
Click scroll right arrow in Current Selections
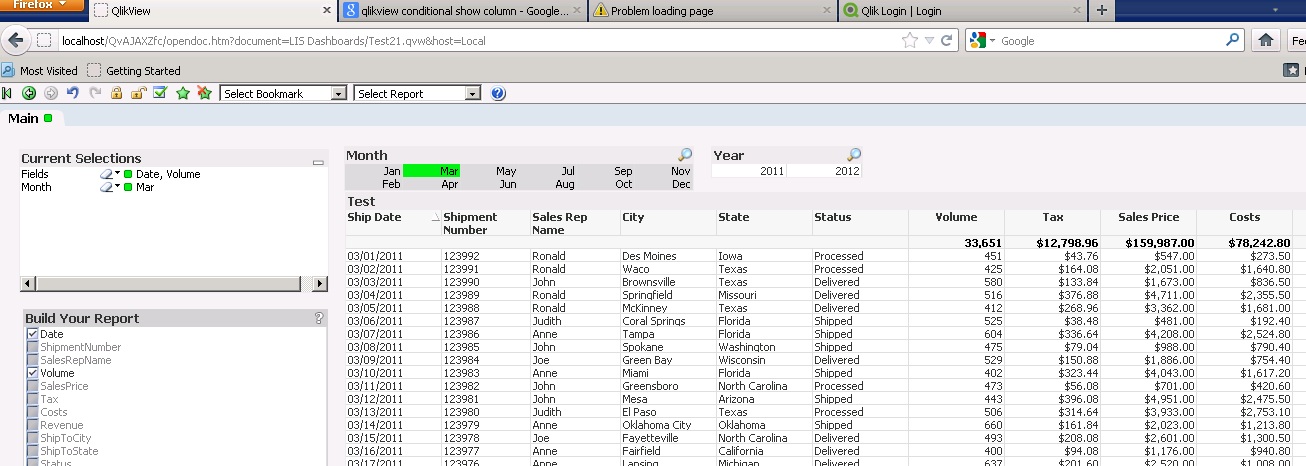[320, 284]
